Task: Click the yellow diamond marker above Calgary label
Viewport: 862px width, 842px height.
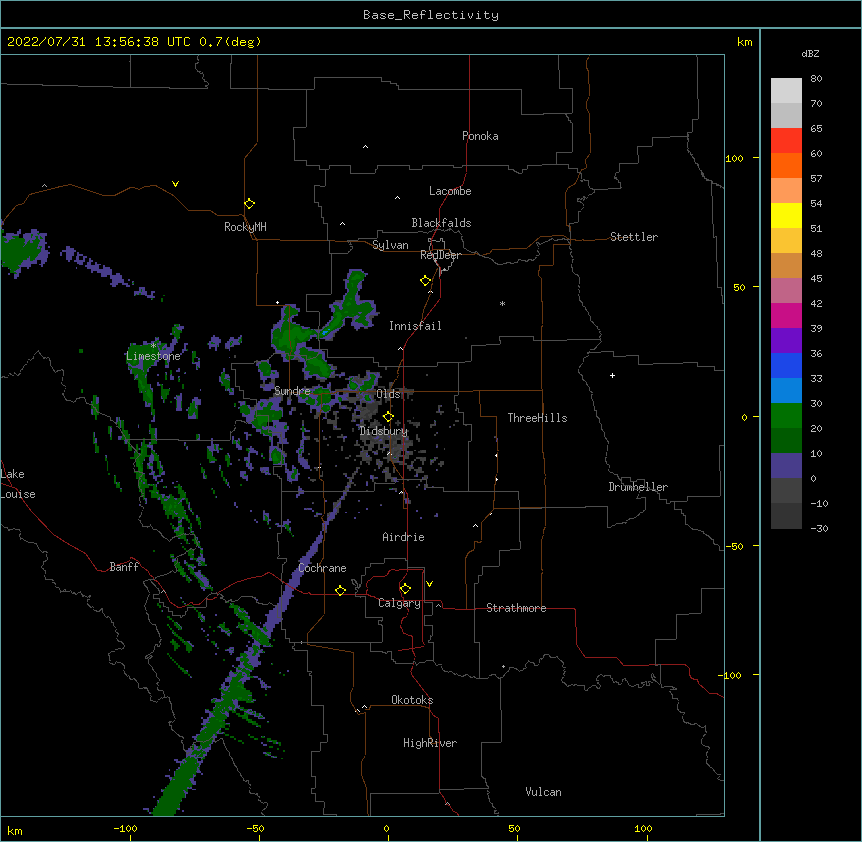Action: pos(405,588)
